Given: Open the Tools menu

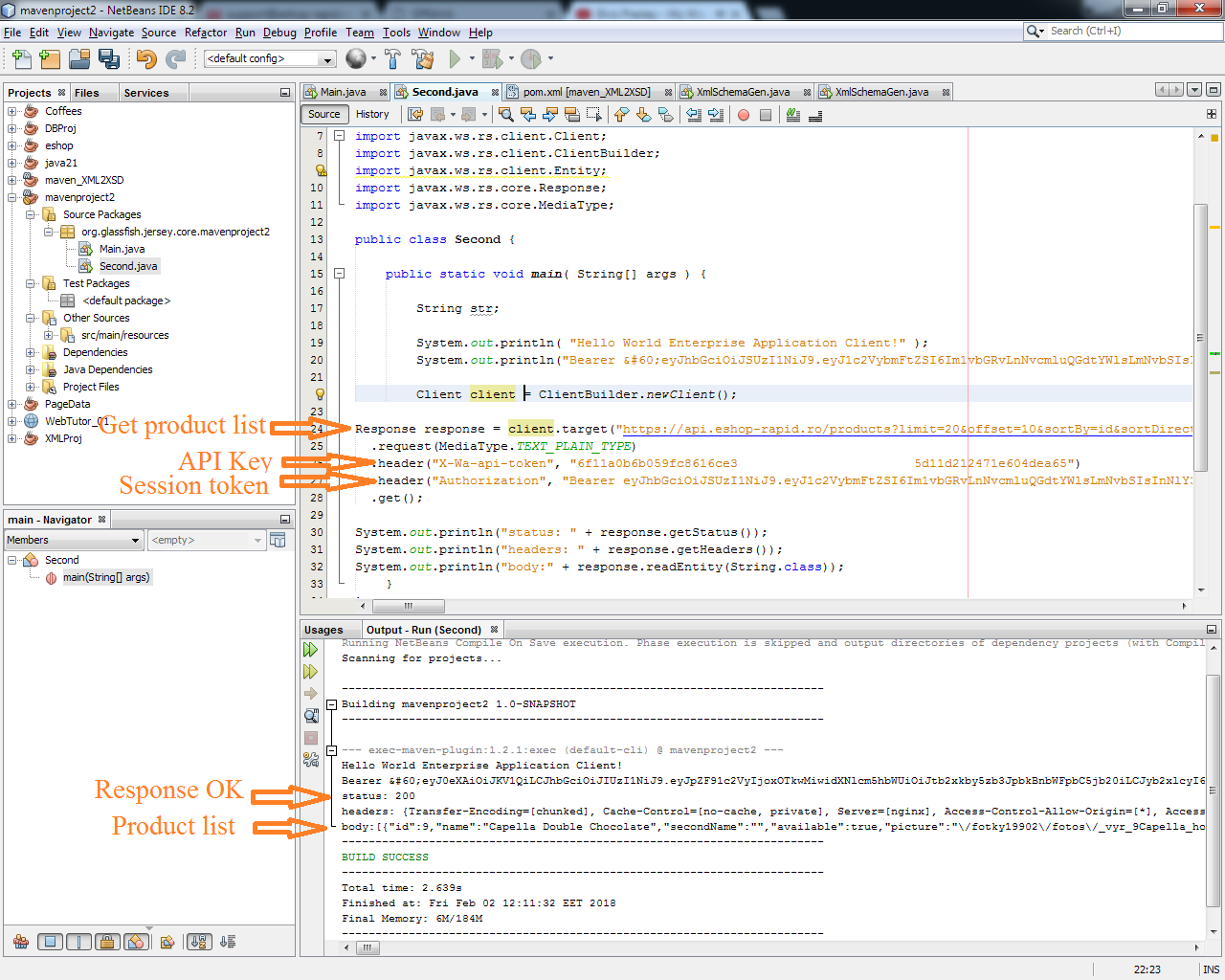Looking at the screenshot, I should point(396,33).
